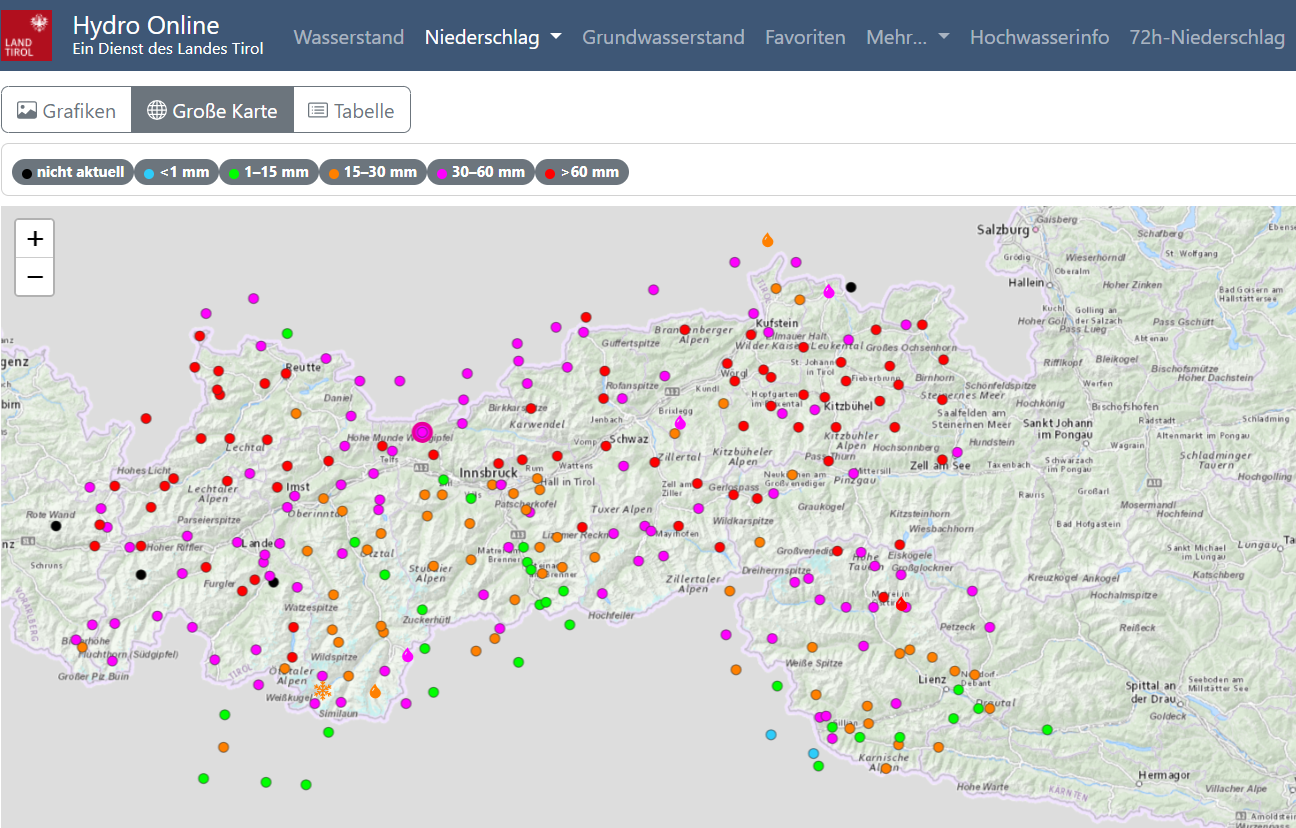
Task: Click the Hermagor label on the map
Action: (1164, 775)
